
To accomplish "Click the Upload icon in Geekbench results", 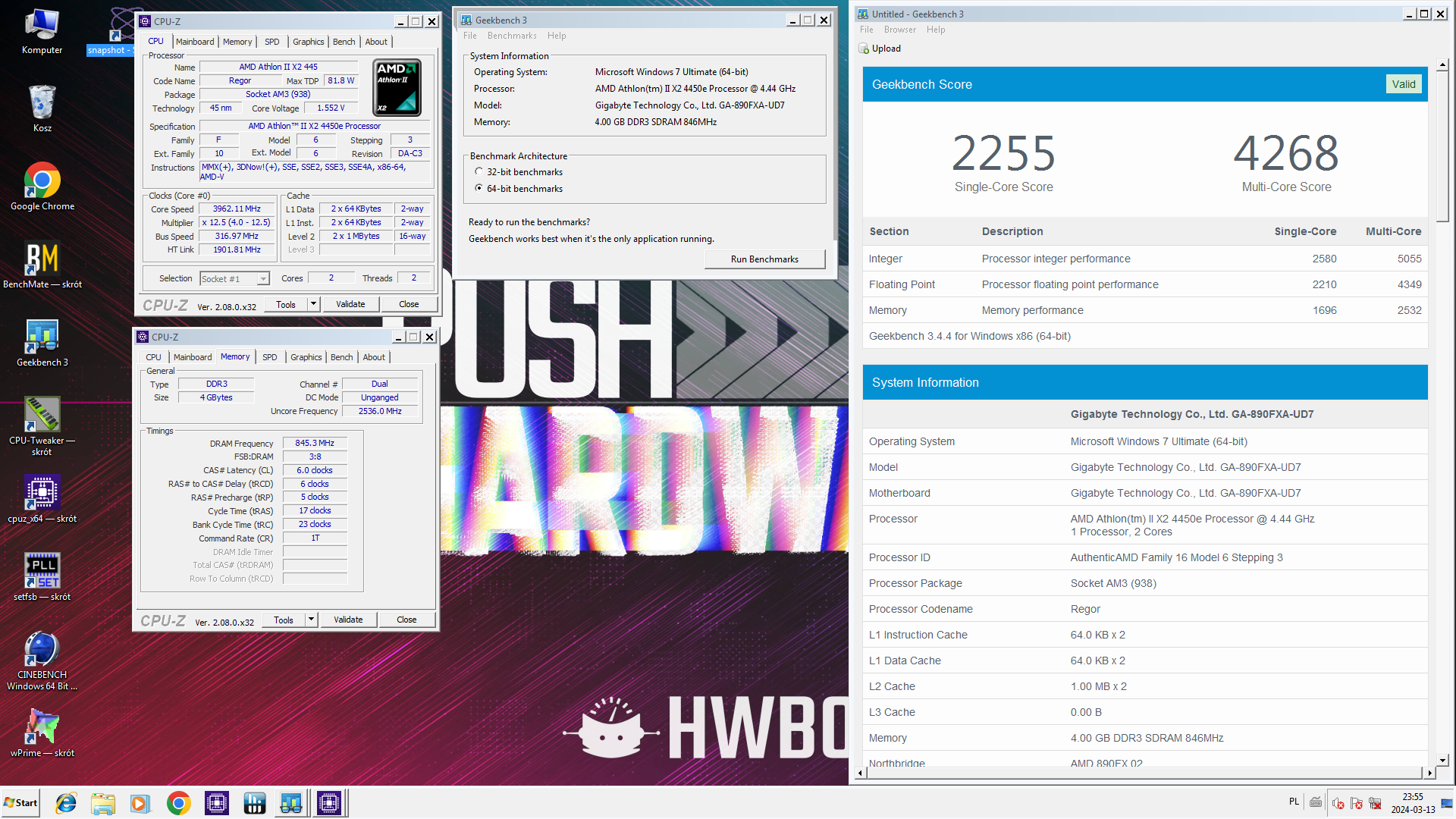I will [x=864, y=49].
